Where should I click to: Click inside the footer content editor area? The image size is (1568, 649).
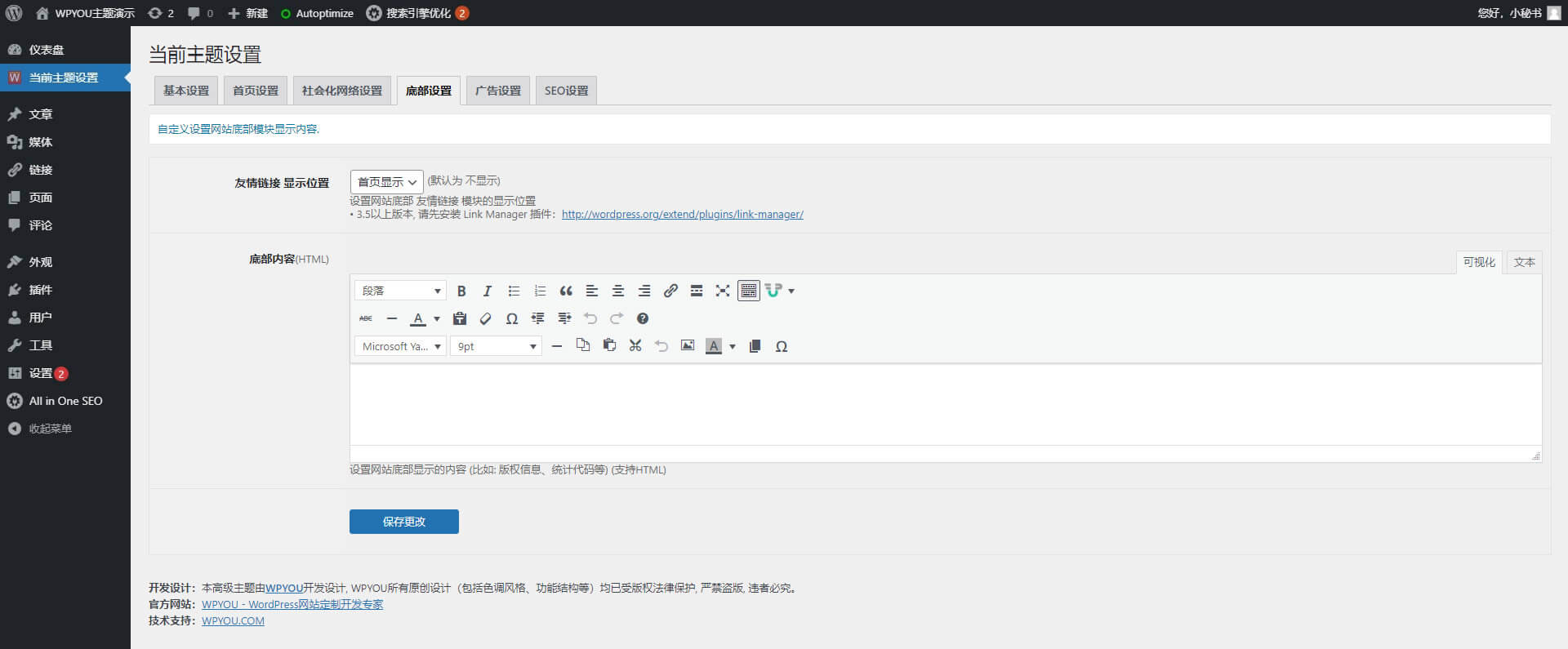point(946,405)
